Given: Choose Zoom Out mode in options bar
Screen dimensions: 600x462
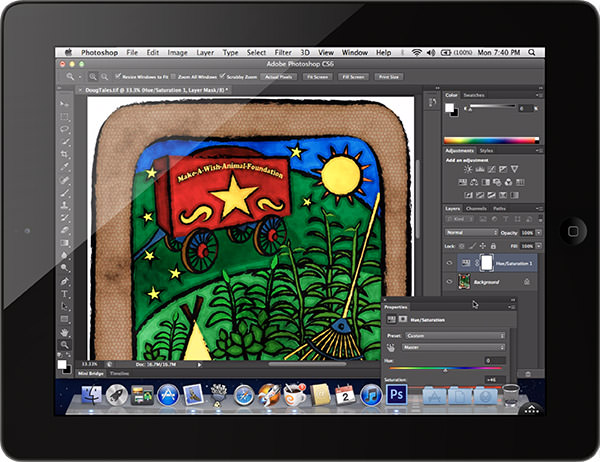Looking at the screenshot, I should (104, 77).
